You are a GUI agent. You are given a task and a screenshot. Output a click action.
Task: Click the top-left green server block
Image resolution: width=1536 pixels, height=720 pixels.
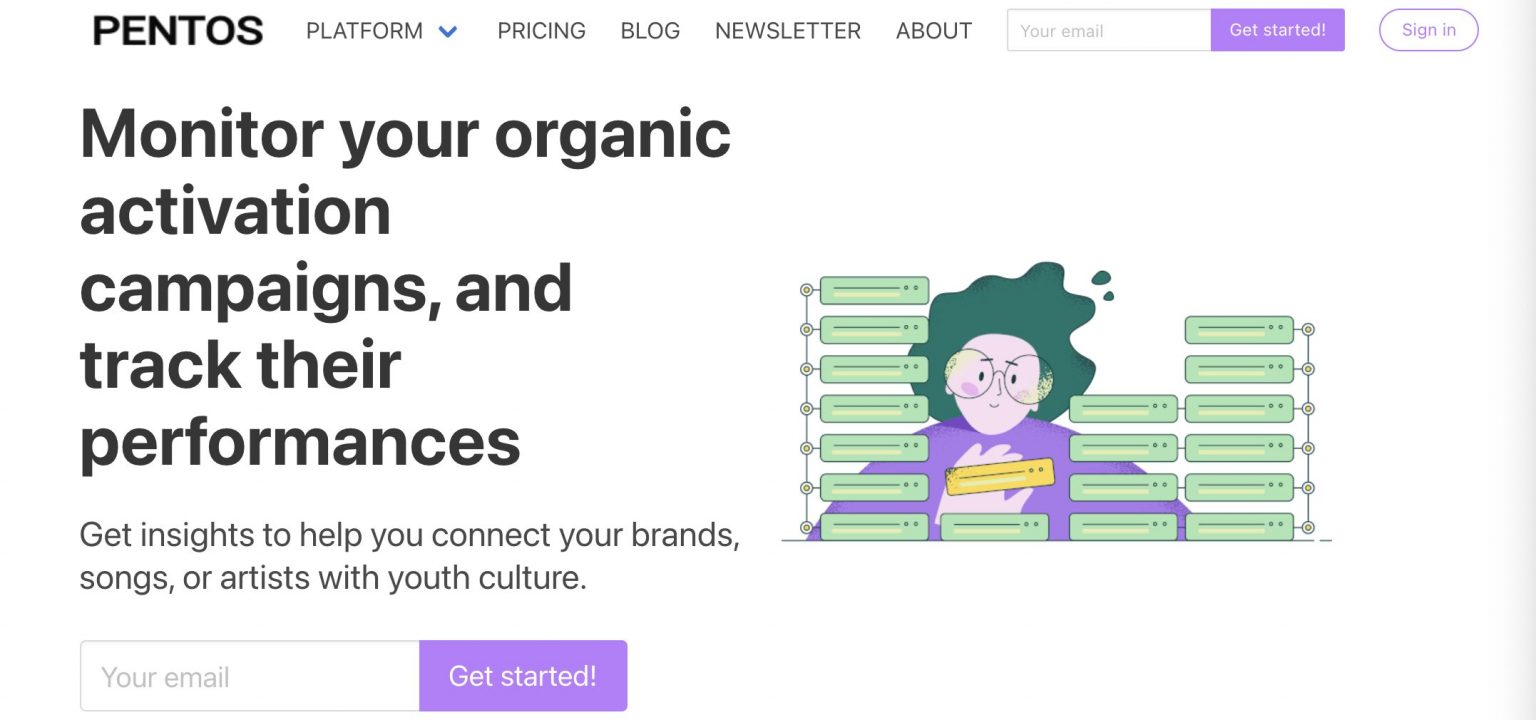pyautogui.click(x=874, y=291)
